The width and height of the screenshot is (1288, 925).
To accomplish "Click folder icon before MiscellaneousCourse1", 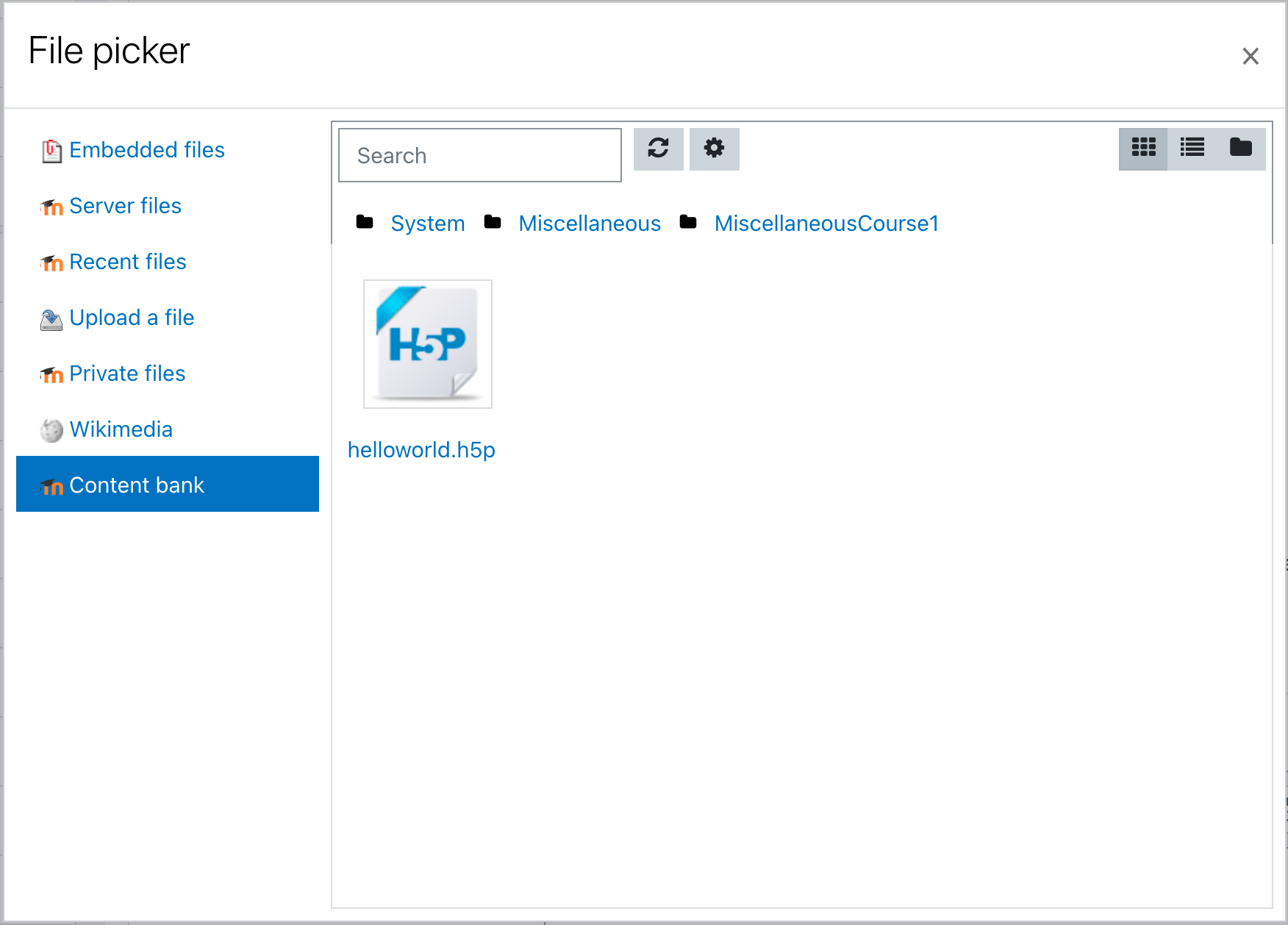I will pyautogui.click(x=688, y=222).
